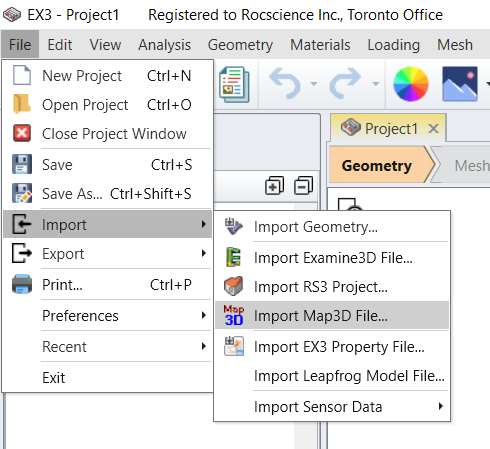Click the image picture toolbar icon
The image size is (490, 449).
[x=460, y=84]
